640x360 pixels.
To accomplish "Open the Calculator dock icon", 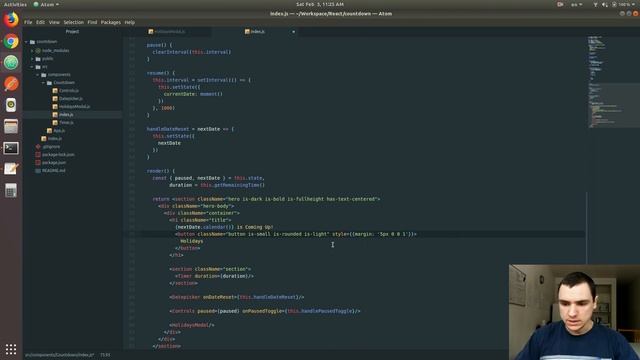I will (x=11, y=190).
